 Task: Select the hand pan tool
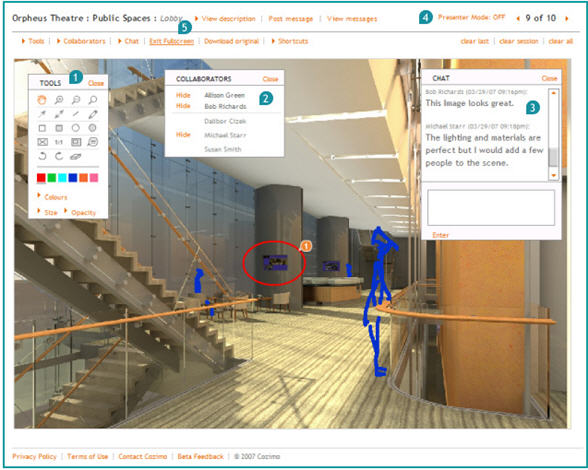tap(42, 100)
